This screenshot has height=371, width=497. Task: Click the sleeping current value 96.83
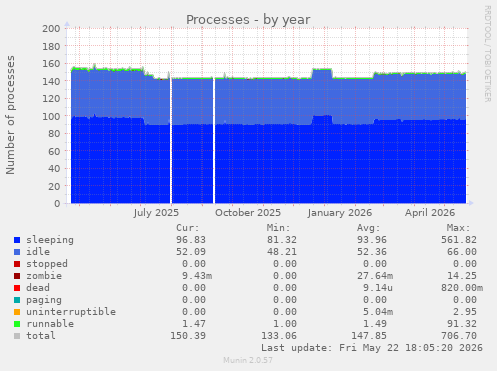click(191, 240)
